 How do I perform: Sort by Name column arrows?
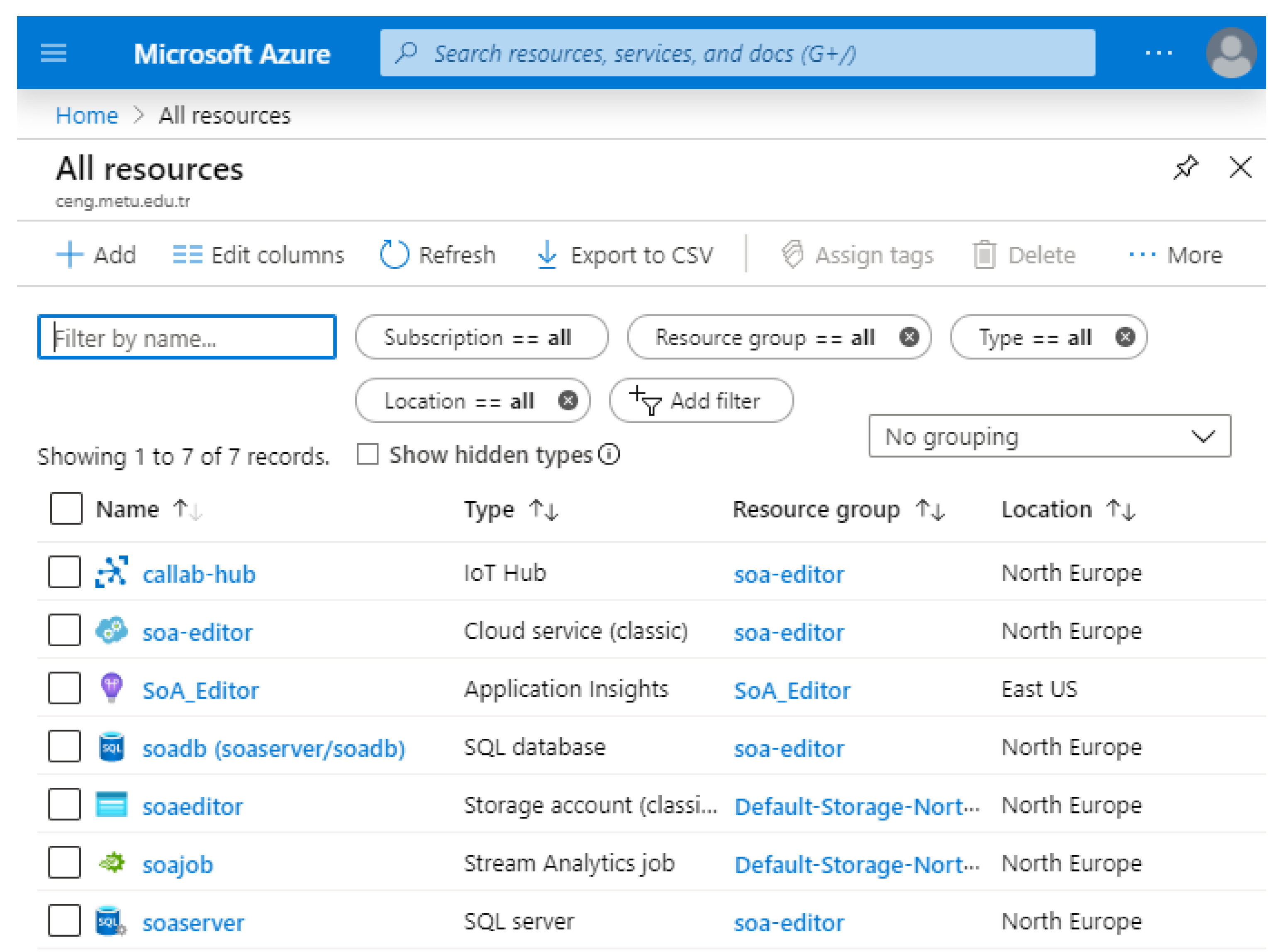[x=188, y=509]
